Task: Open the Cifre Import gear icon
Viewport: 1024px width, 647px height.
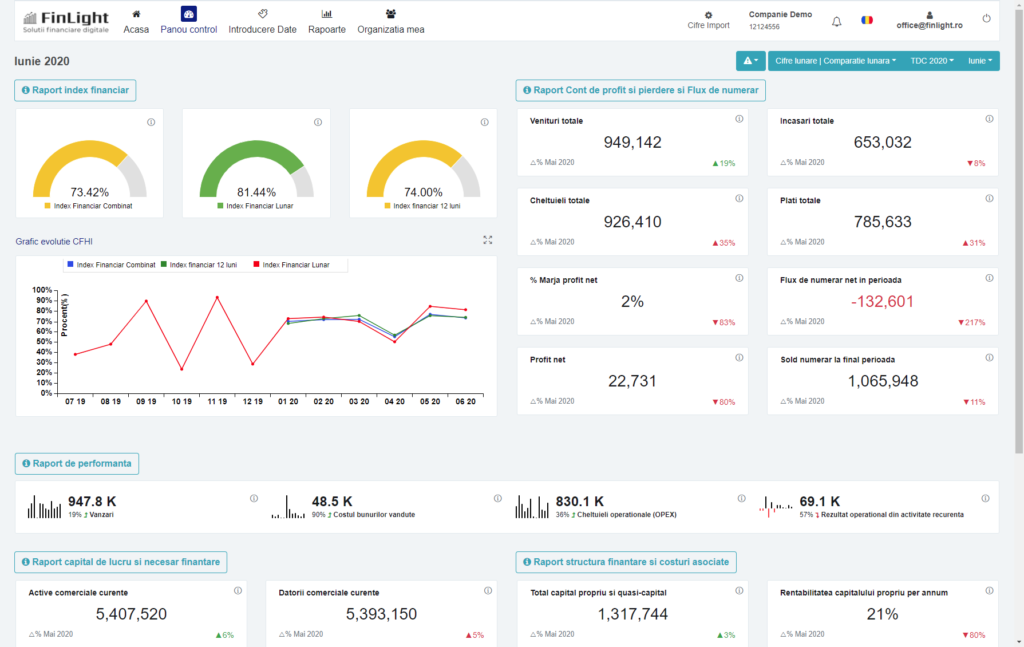Action: 707,17
